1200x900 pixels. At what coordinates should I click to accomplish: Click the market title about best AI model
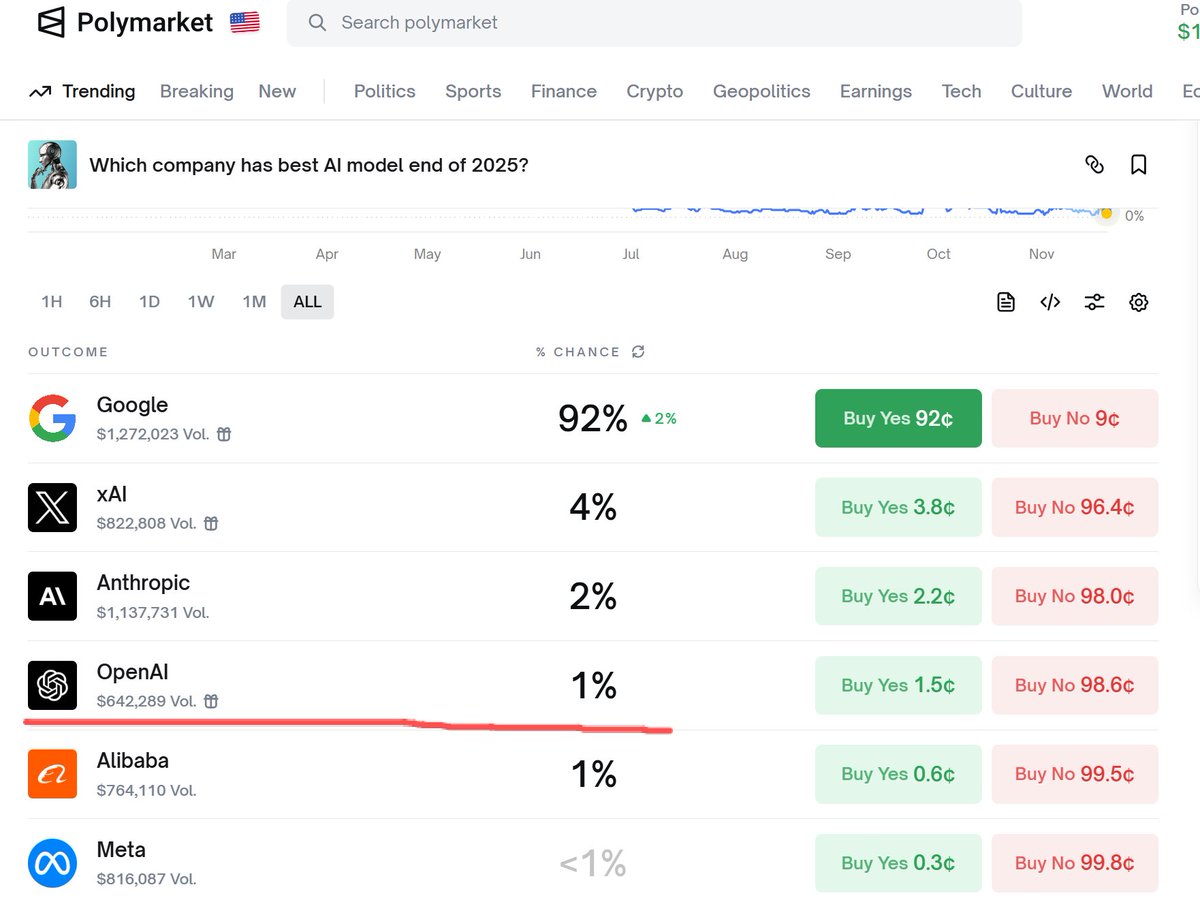[x=309, y=165]
